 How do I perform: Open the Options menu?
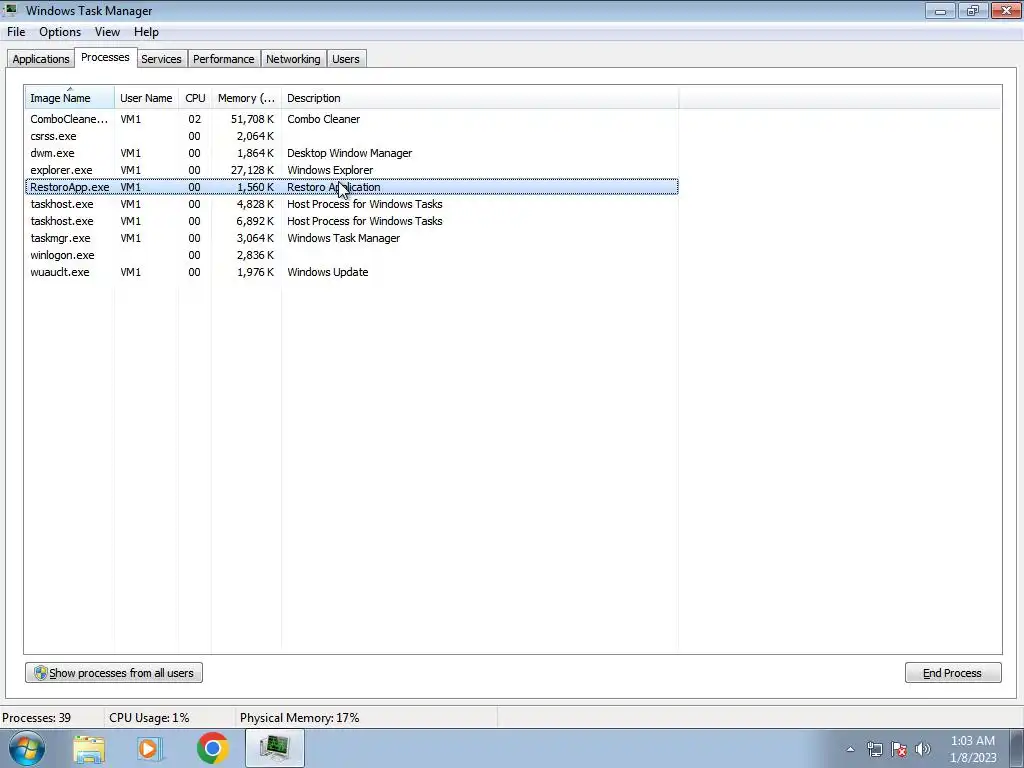click(60, 32)
